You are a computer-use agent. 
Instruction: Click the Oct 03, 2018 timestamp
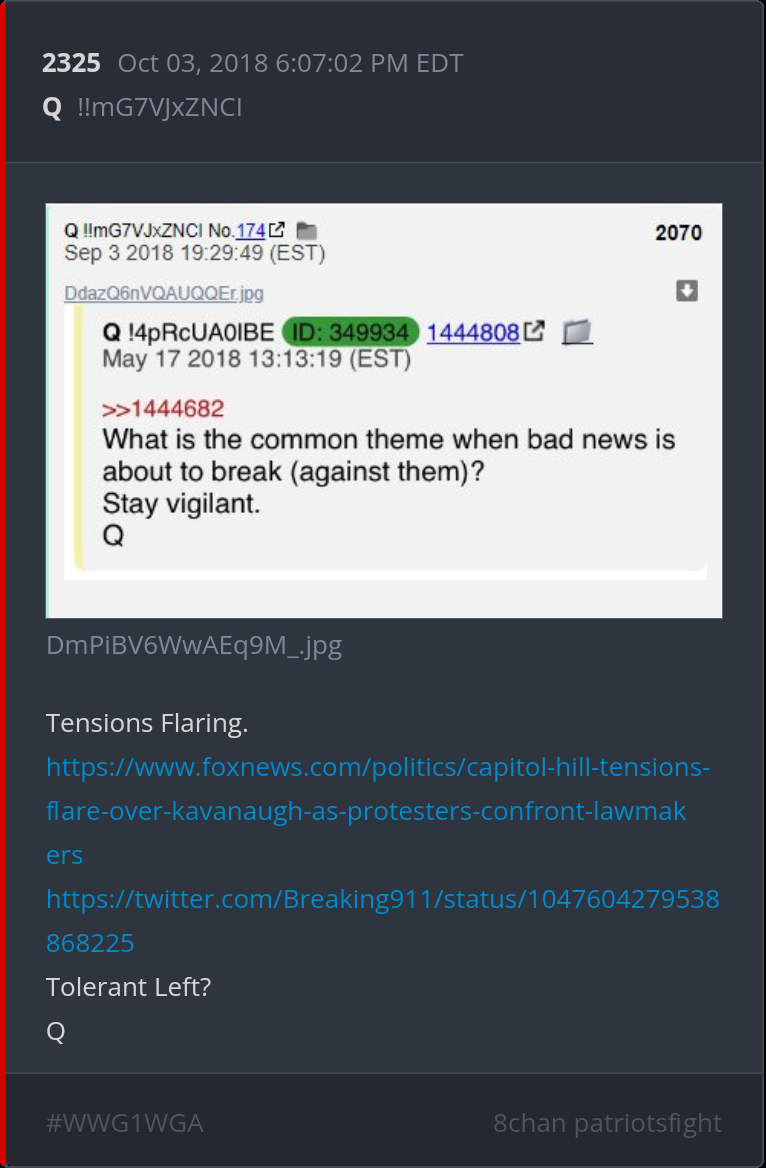tap(291, 63)
